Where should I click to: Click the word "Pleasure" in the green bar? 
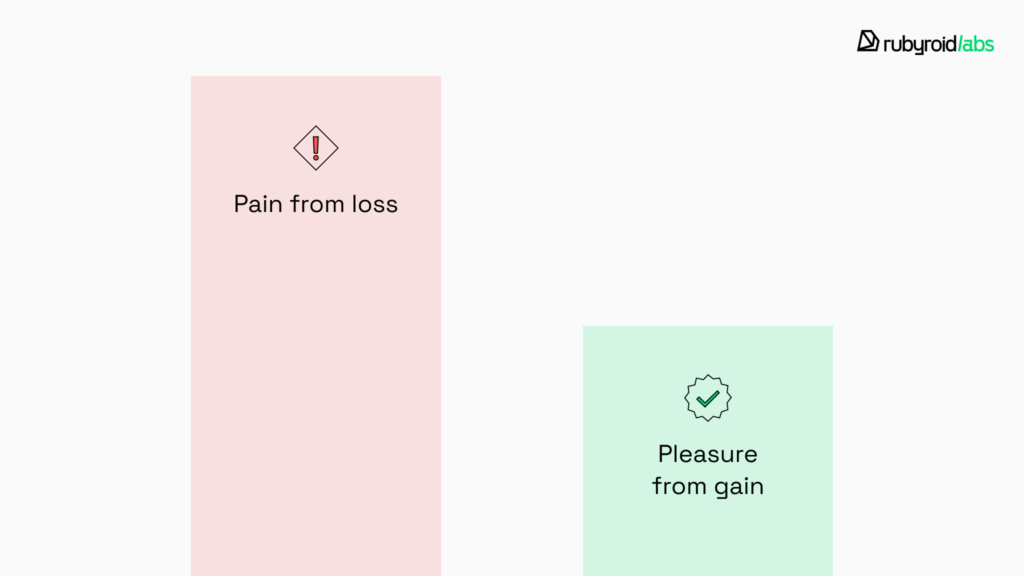tap(708, 454)
